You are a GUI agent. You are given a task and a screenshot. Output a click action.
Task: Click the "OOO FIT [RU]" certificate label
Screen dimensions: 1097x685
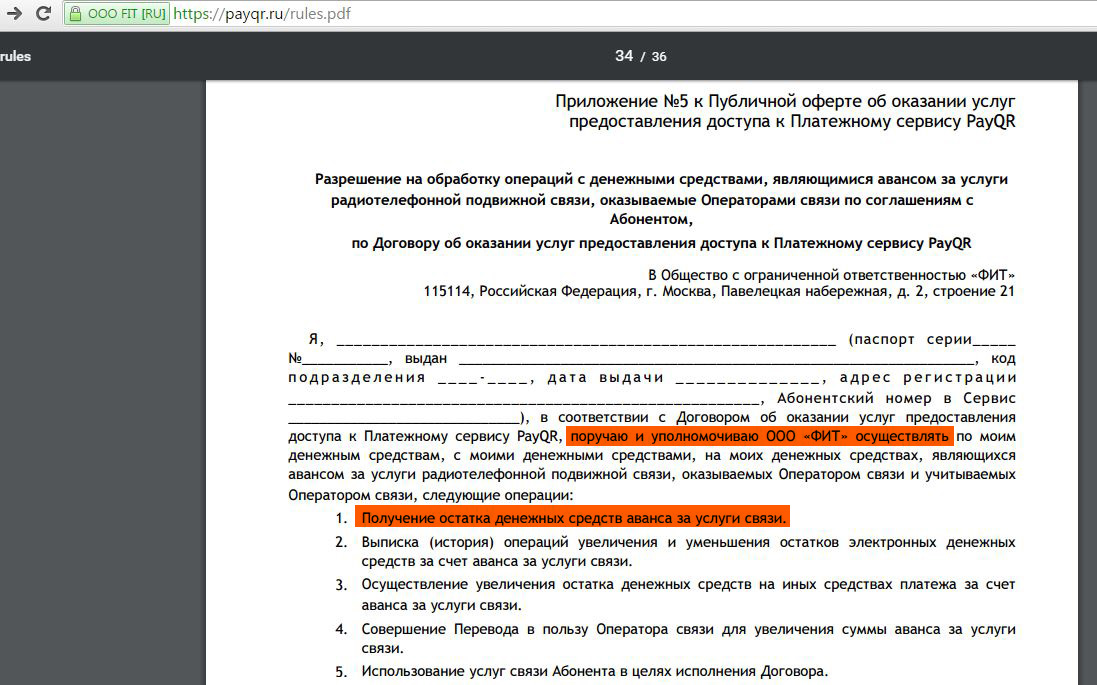pyautogui.click(x=127, y=14)
